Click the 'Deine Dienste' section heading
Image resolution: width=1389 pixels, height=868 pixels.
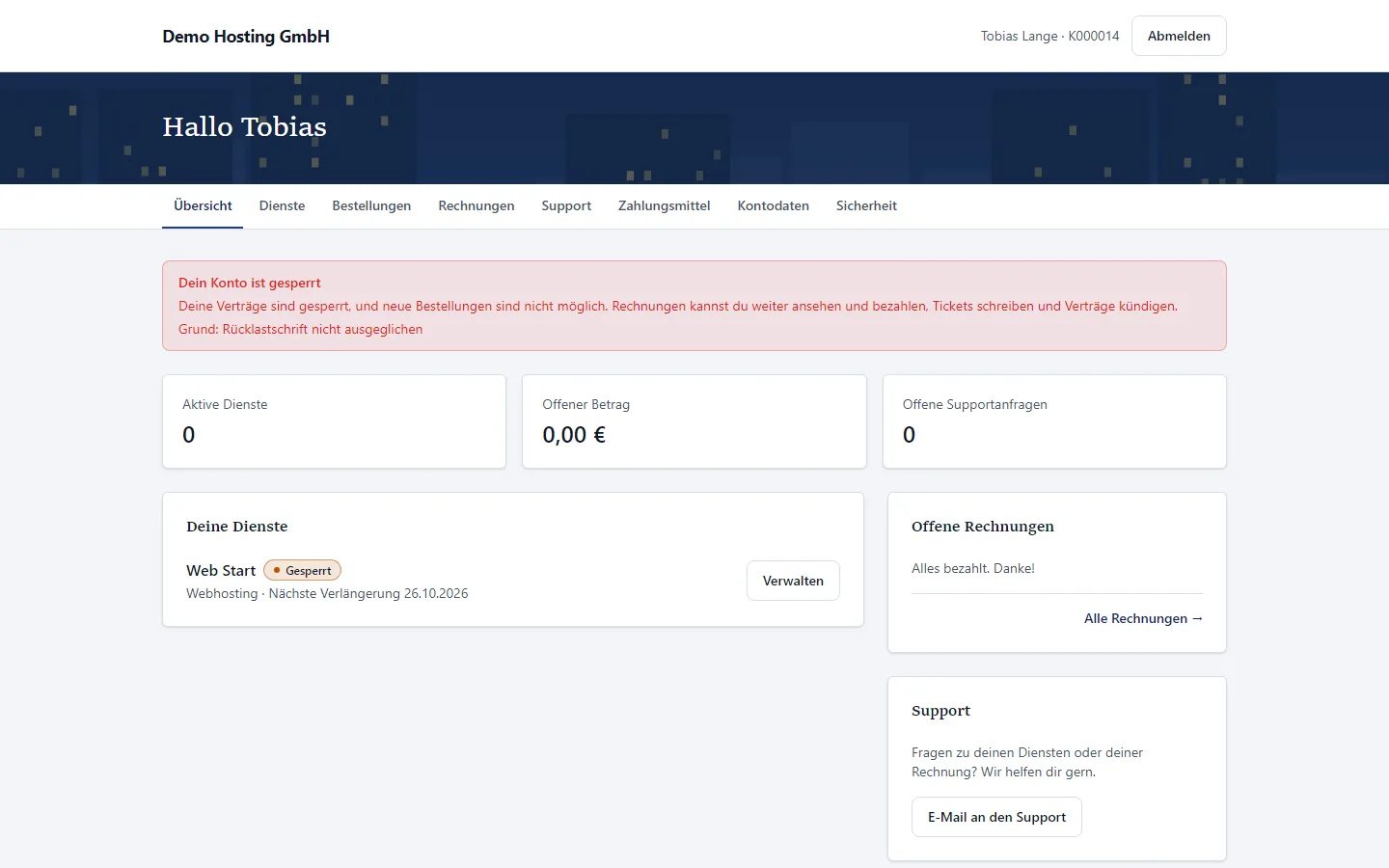[x=236, y=527]
